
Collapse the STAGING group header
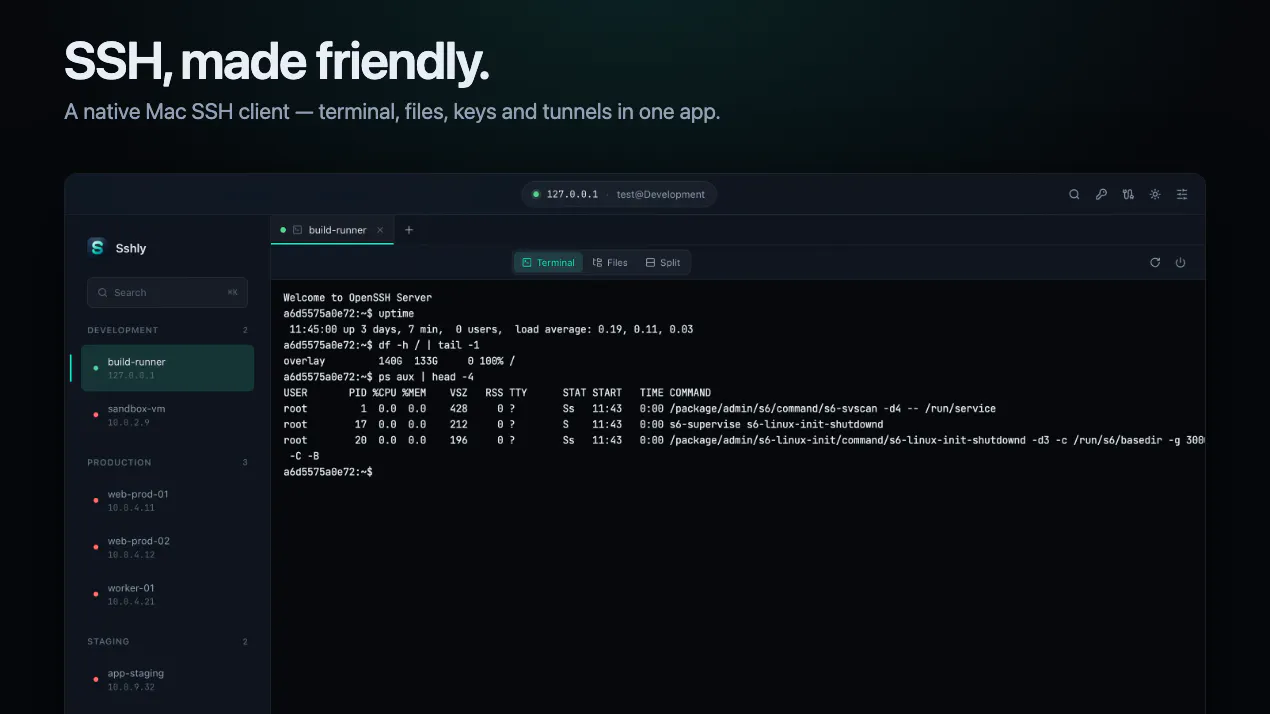[167, 641]
